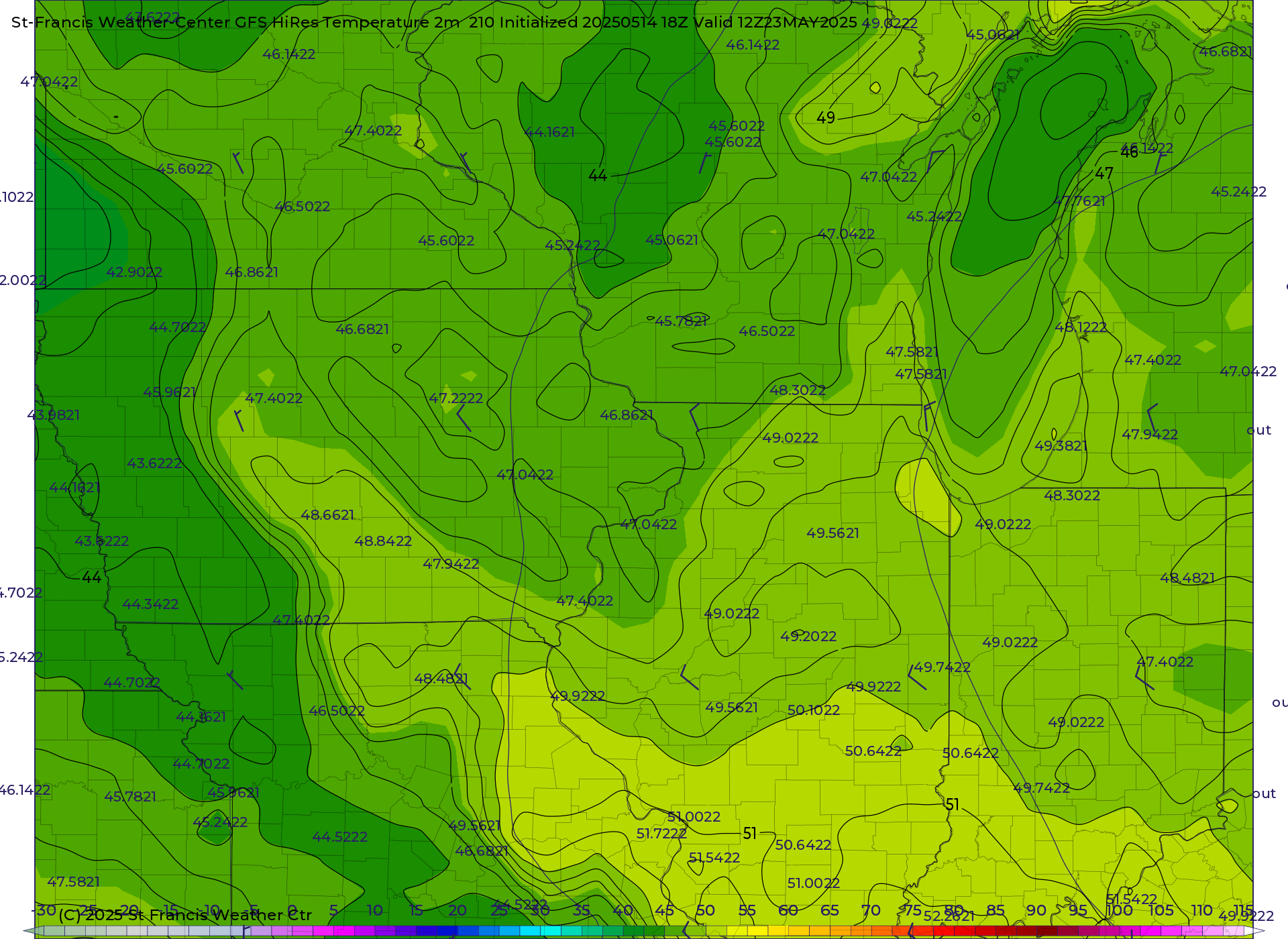Click the 49 contour line label

tap(826, 118)
